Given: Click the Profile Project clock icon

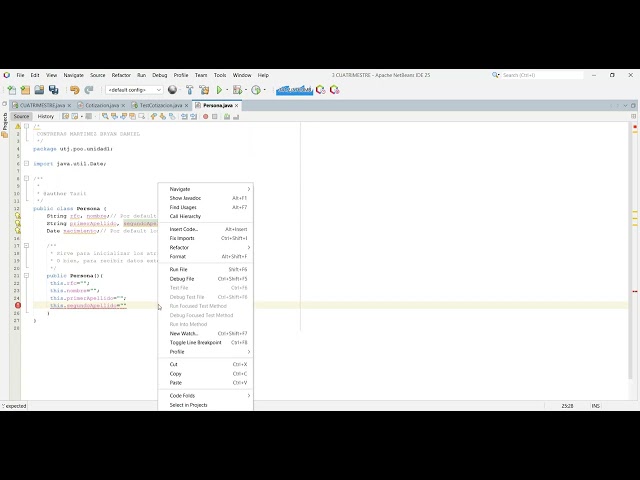Looking at the screenshot, I should point(256,90).
